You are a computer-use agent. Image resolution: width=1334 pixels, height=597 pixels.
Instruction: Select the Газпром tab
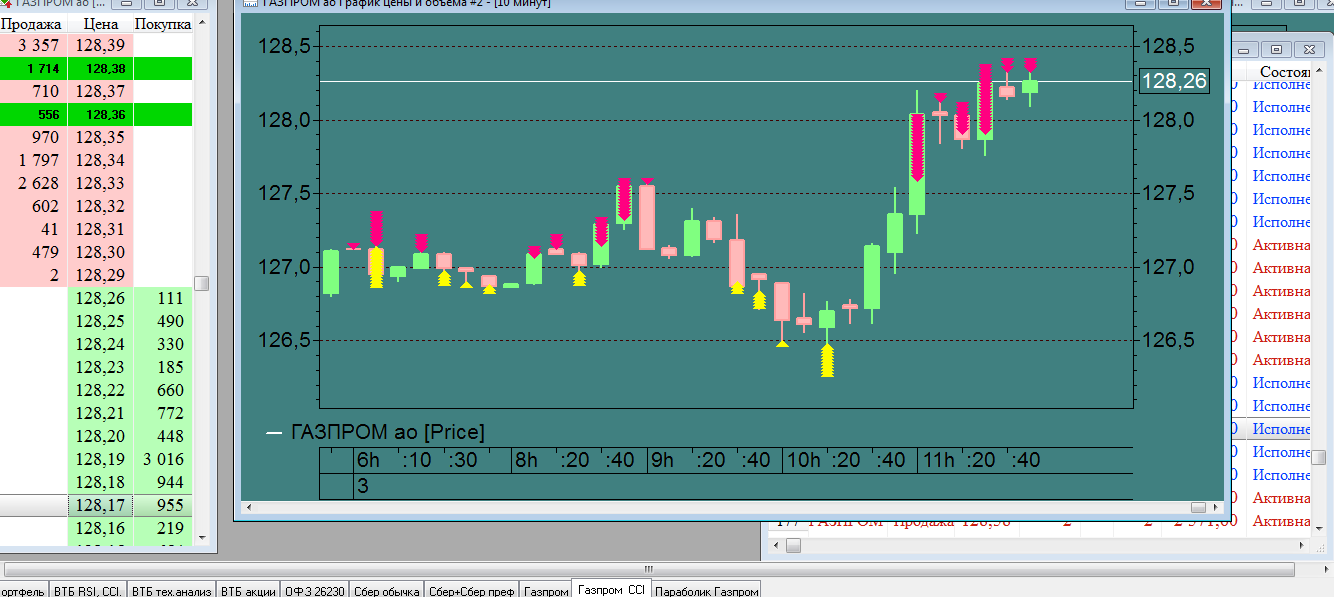(x=546, y=590)
